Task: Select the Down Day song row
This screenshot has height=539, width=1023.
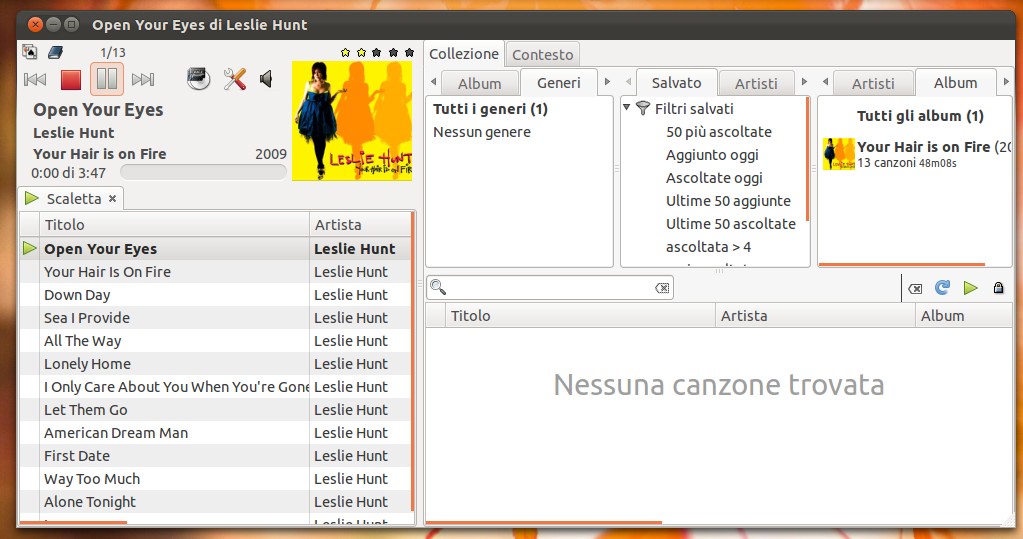Action: click(x=215, y=295)
